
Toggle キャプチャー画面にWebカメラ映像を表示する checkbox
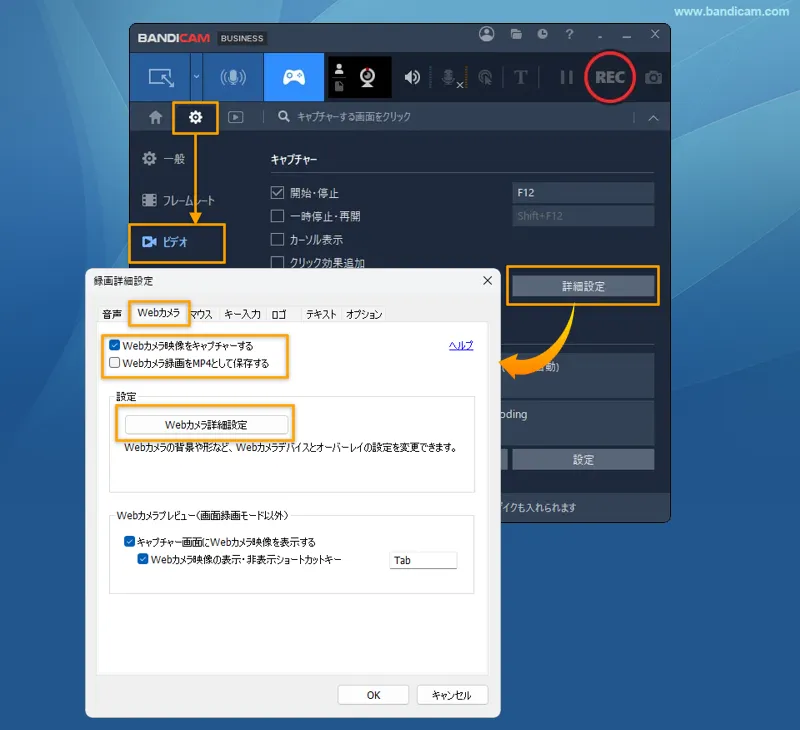(x=129, y=541)
